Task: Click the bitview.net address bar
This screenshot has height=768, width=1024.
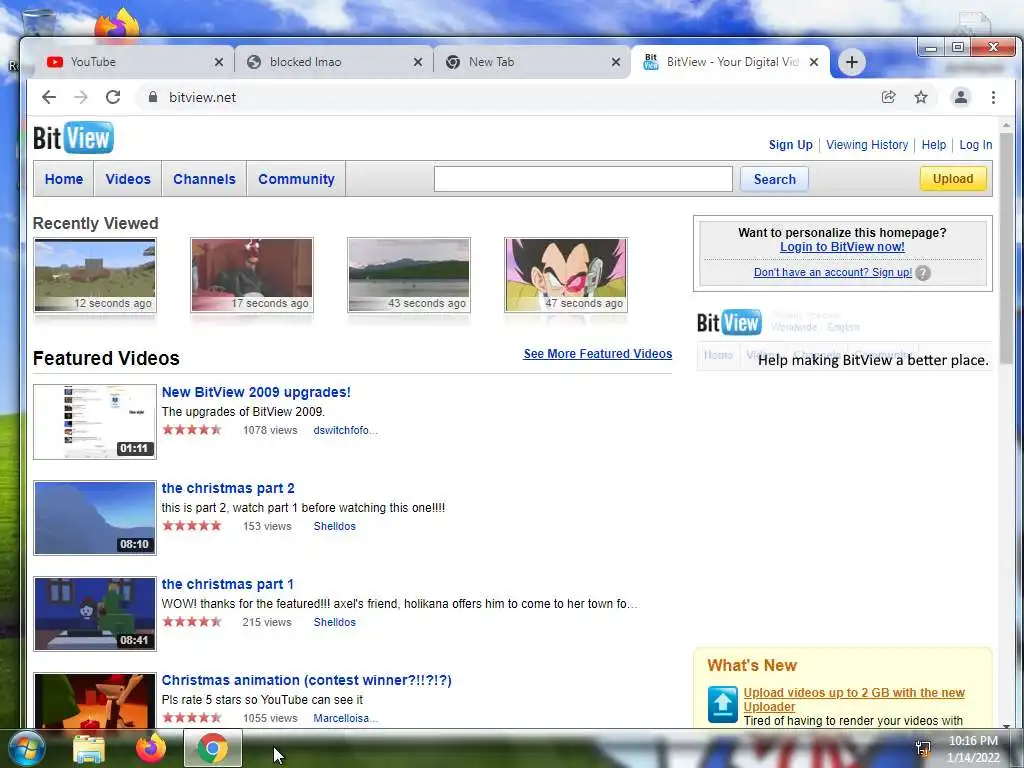Action: 509,97
